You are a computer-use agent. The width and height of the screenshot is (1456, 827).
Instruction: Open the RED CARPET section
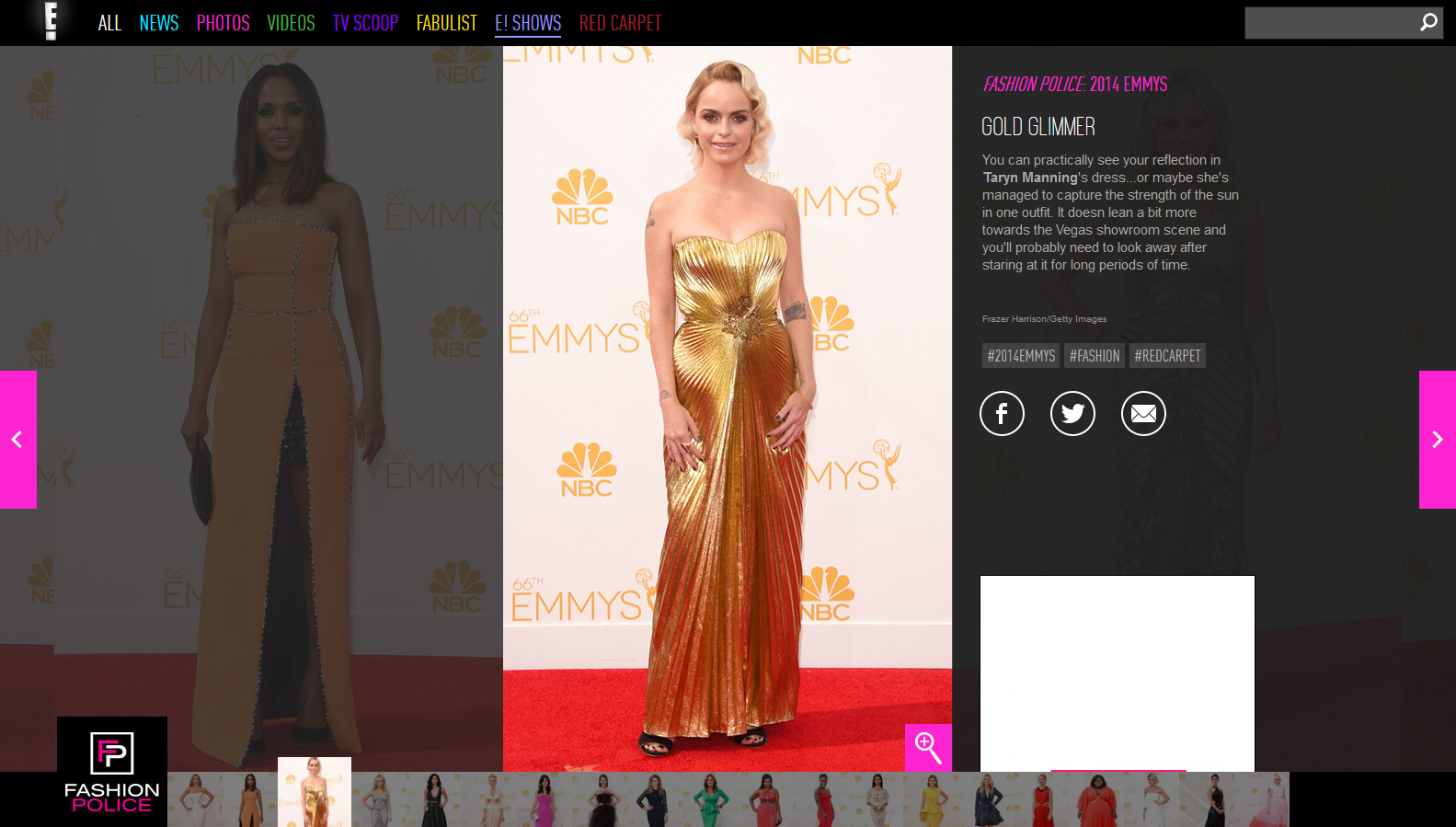620,23
